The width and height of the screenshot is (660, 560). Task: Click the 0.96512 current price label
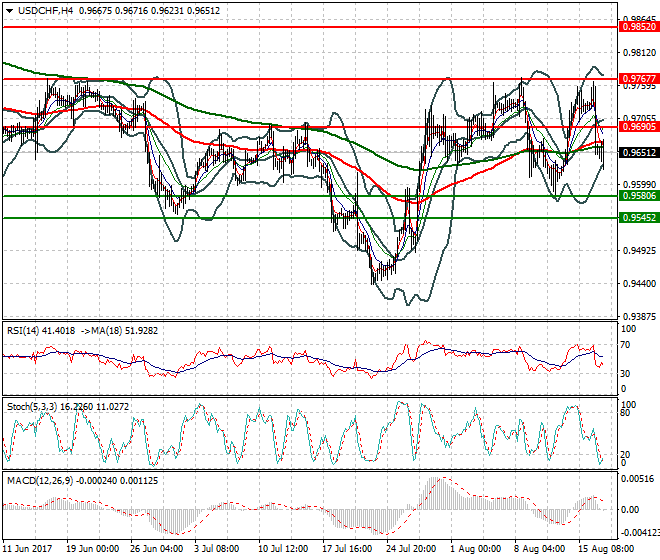[x=639, y=152]
